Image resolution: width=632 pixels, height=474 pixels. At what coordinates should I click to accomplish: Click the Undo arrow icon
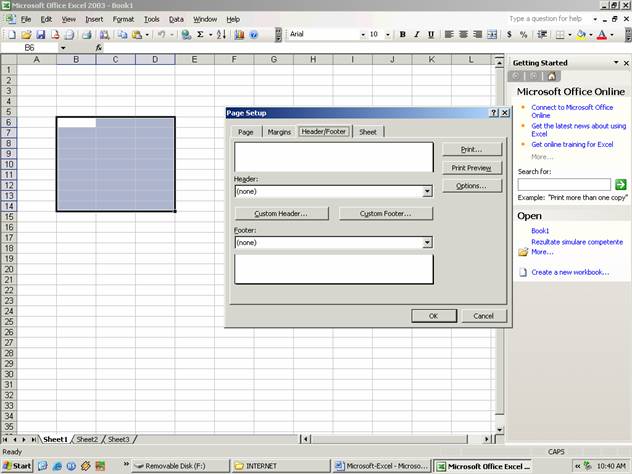[x=162, y=35]
